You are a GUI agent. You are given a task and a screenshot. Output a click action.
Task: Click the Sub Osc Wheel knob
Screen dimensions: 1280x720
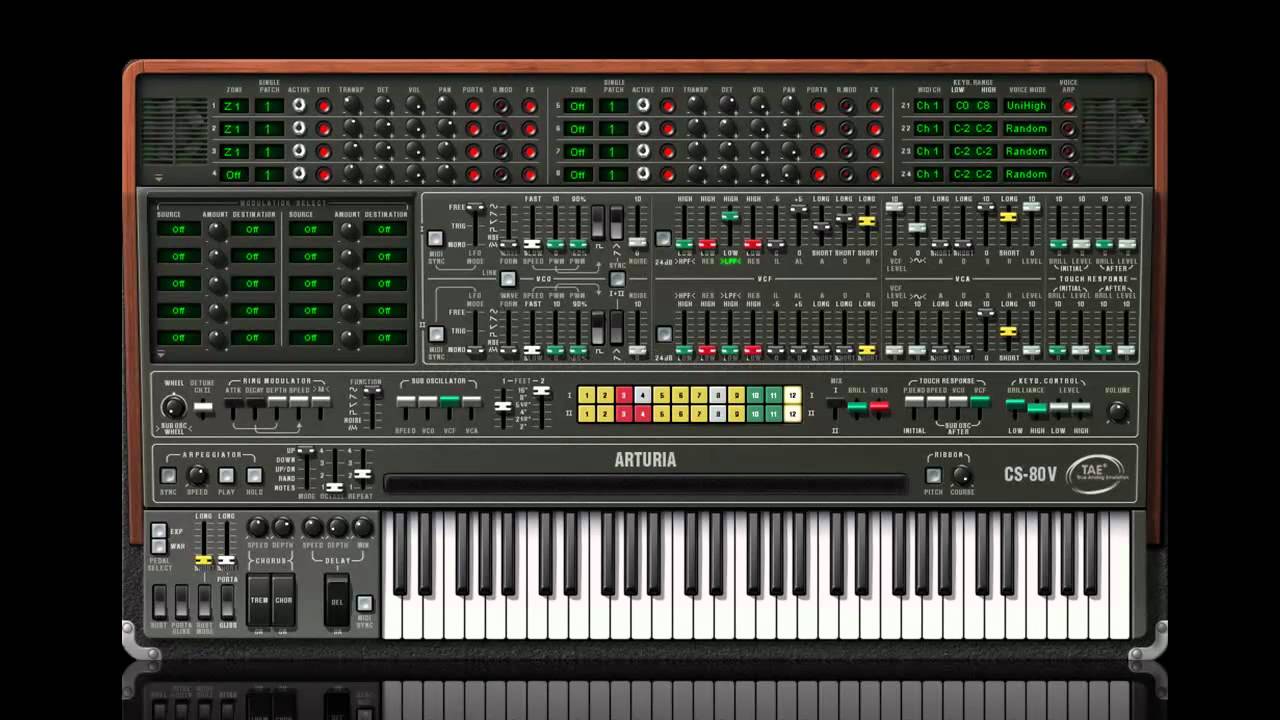tap(174, 407)
